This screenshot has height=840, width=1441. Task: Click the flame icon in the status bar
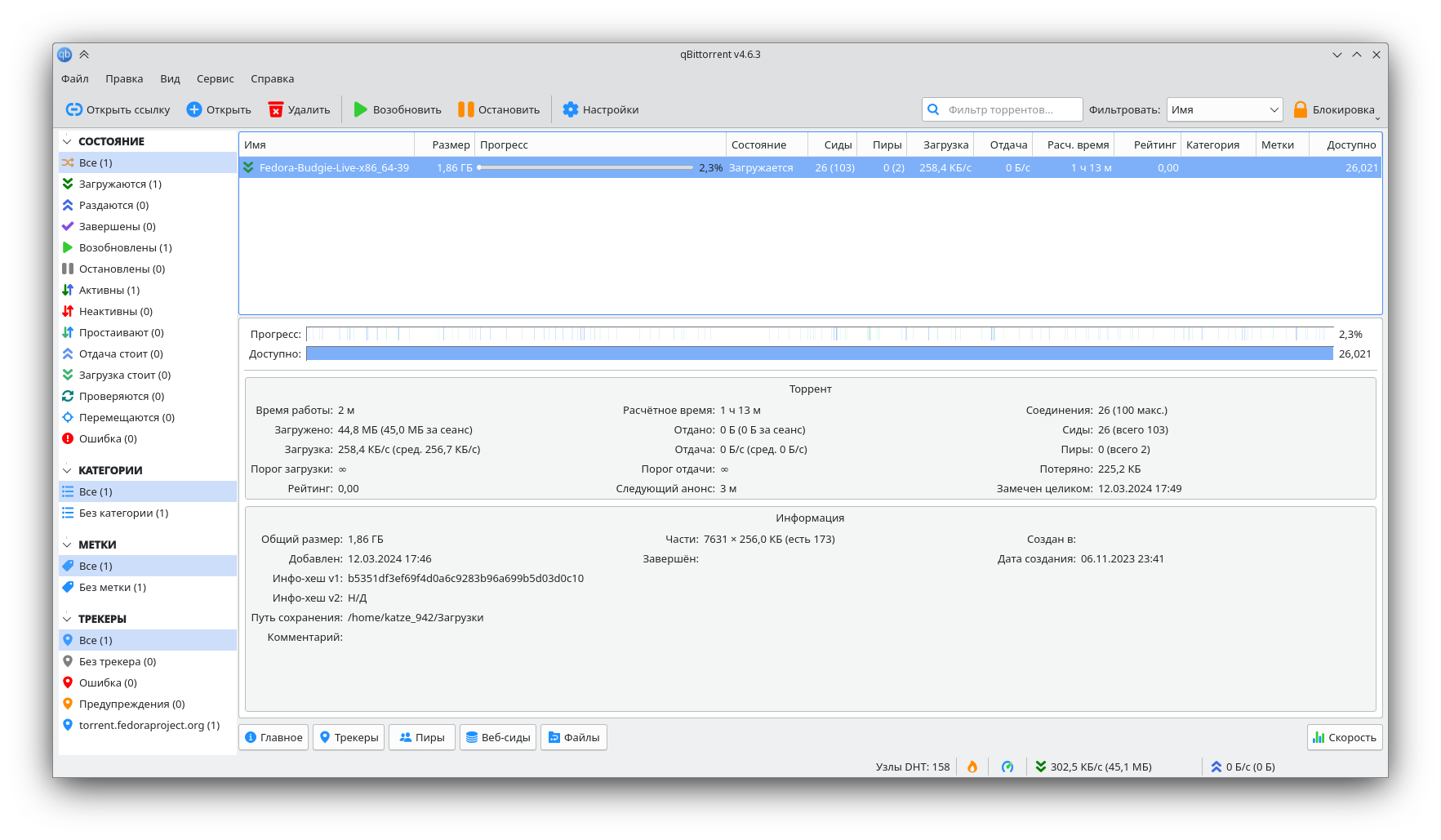point(972,767)
